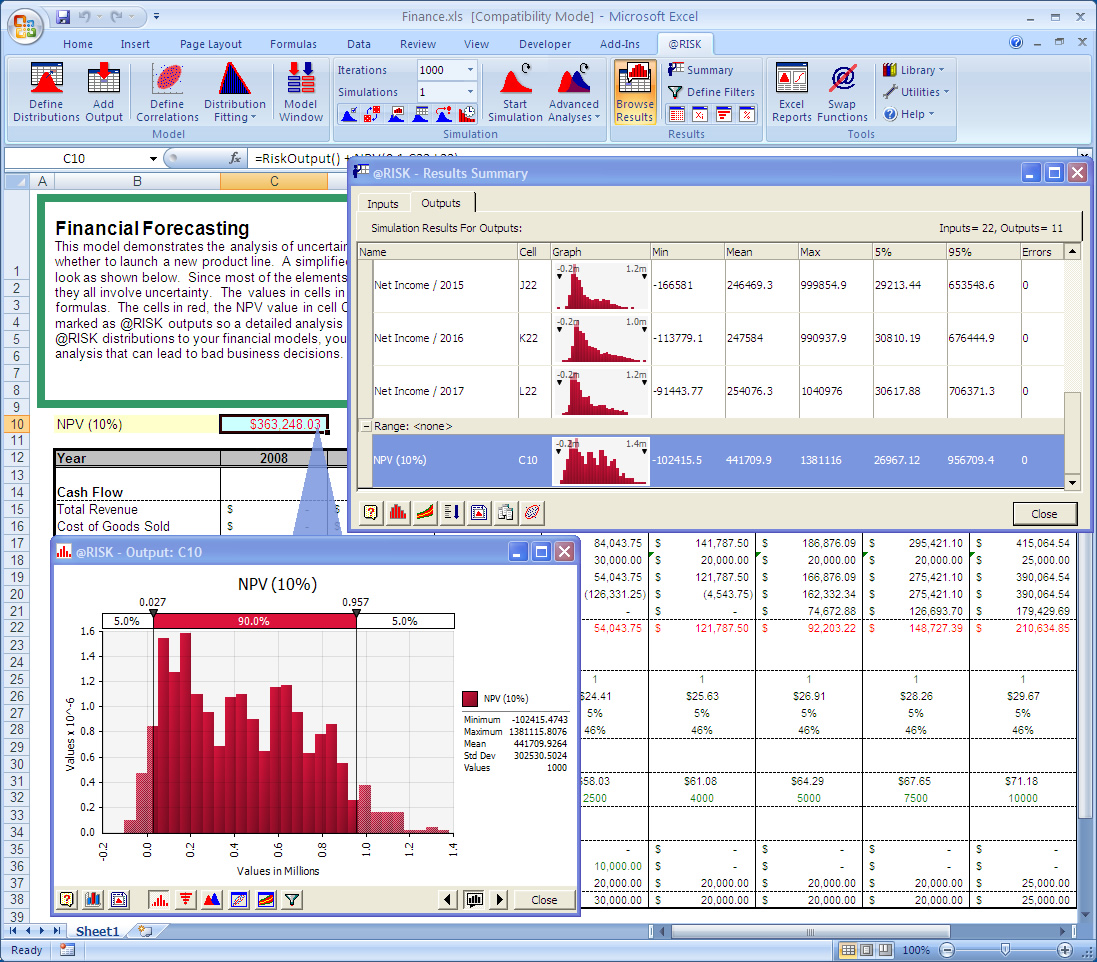
Task: Click the scatter plot icon in Results Summary toolbar
Action: pyautogui.click(x=532, y=513)
